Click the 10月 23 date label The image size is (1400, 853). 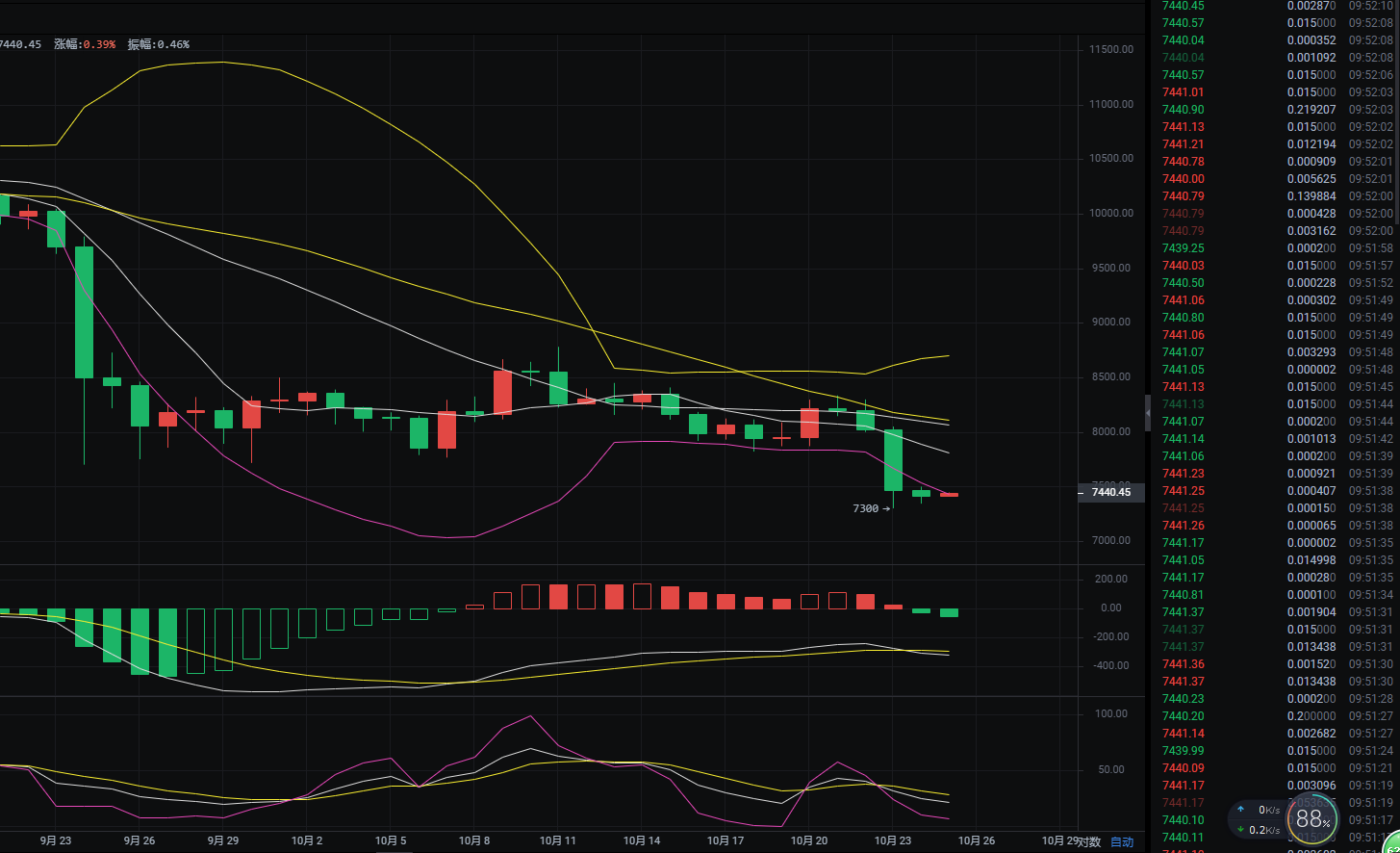click(894, 840)
